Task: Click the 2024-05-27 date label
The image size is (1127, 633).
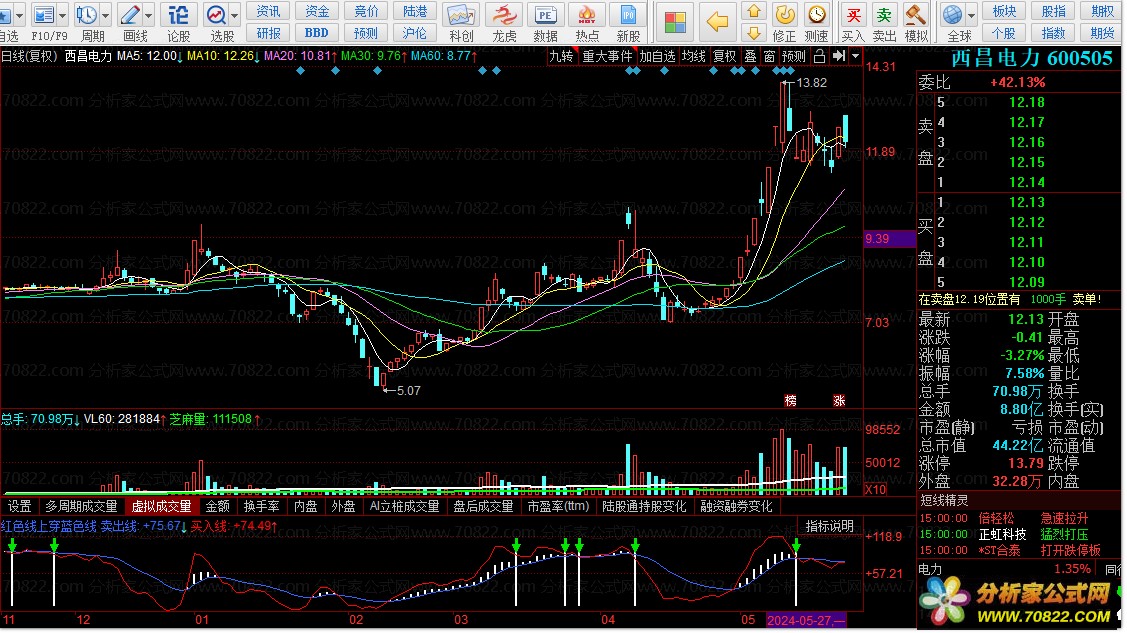Action: 806,620
